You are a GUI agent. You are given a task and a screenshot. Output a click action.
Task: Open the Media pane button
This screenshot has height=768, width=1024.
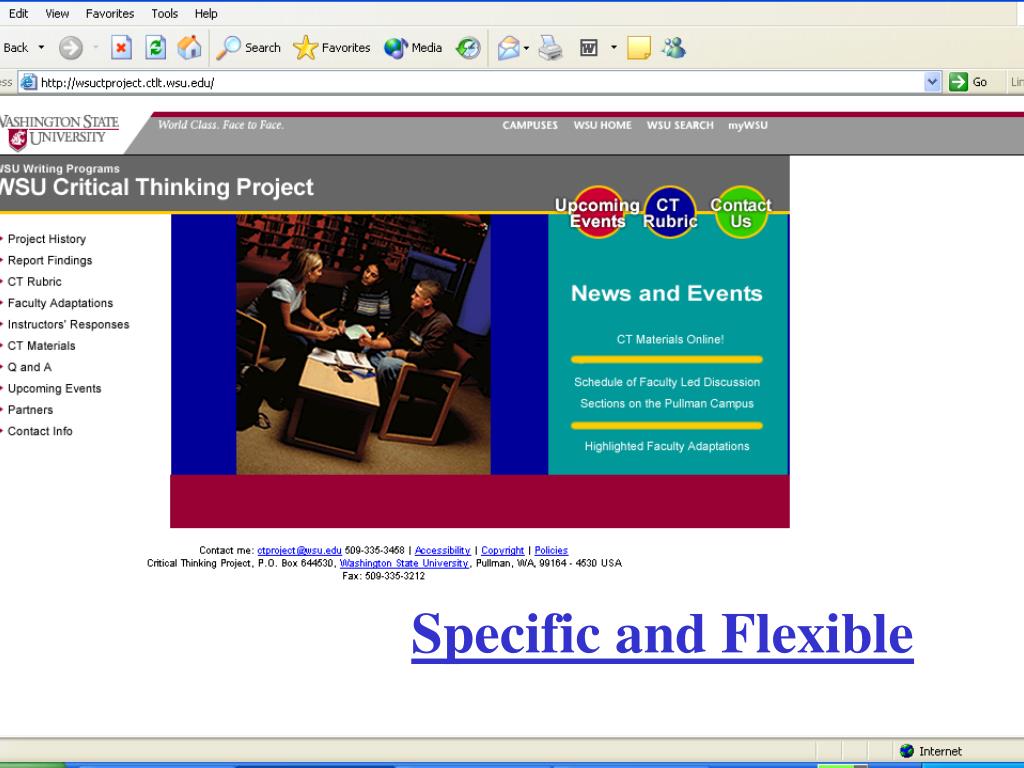click(x=413, y=48)
